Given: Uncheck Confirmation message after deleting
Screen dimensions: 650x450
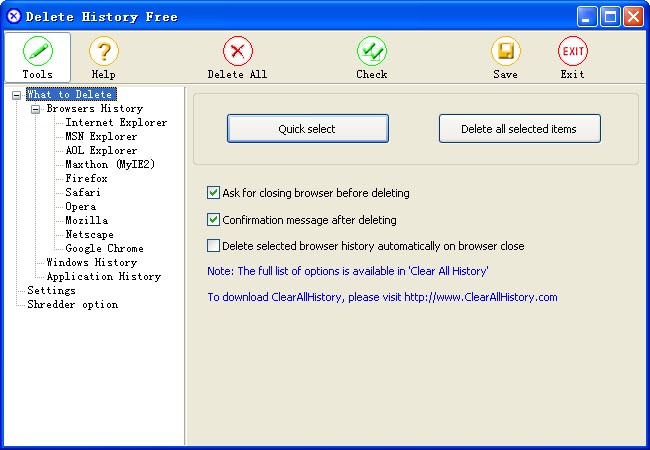Looking at the screenshot, I should pyautogui.click(x=213, y=220).
